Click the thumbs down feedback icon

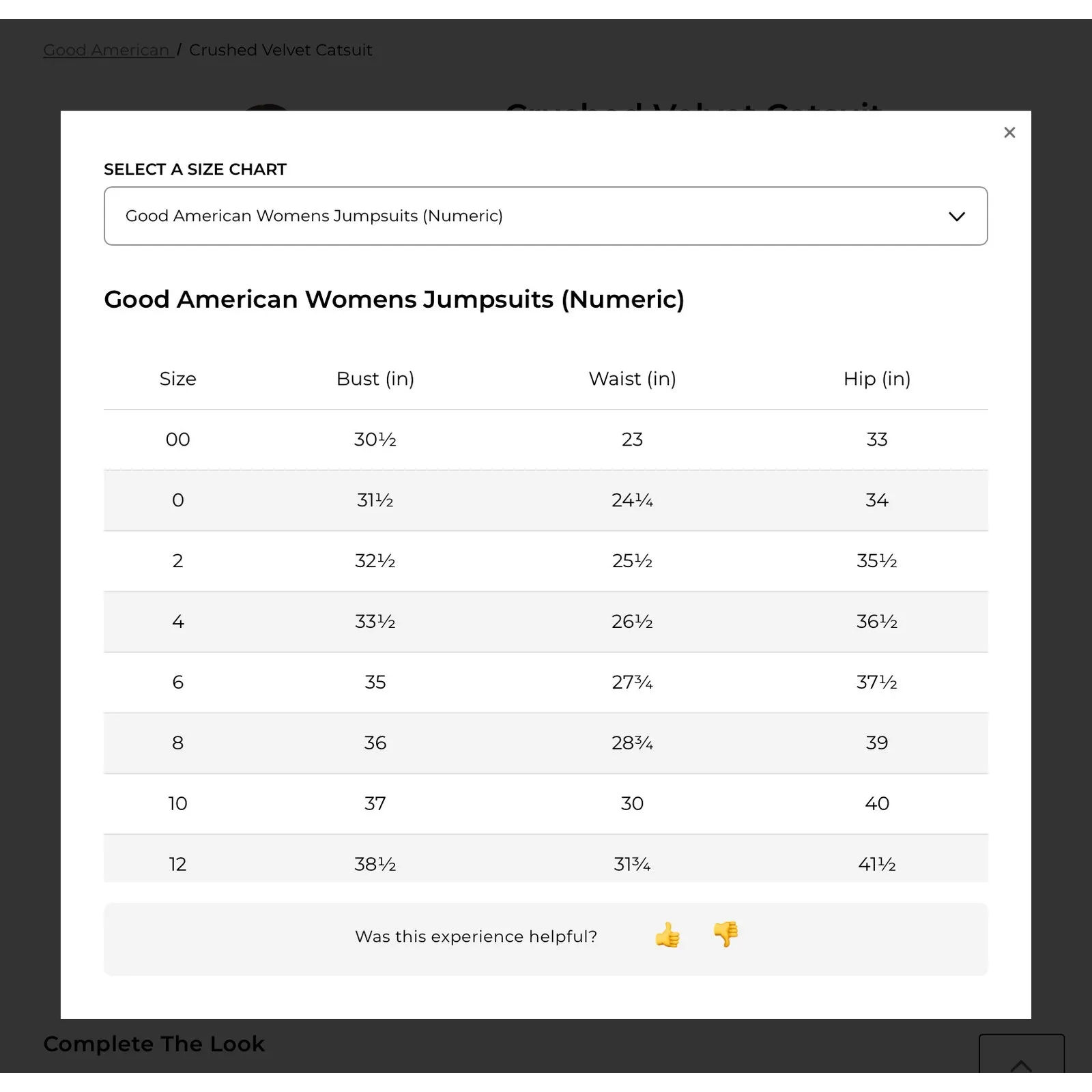click(x=725, y=934)
